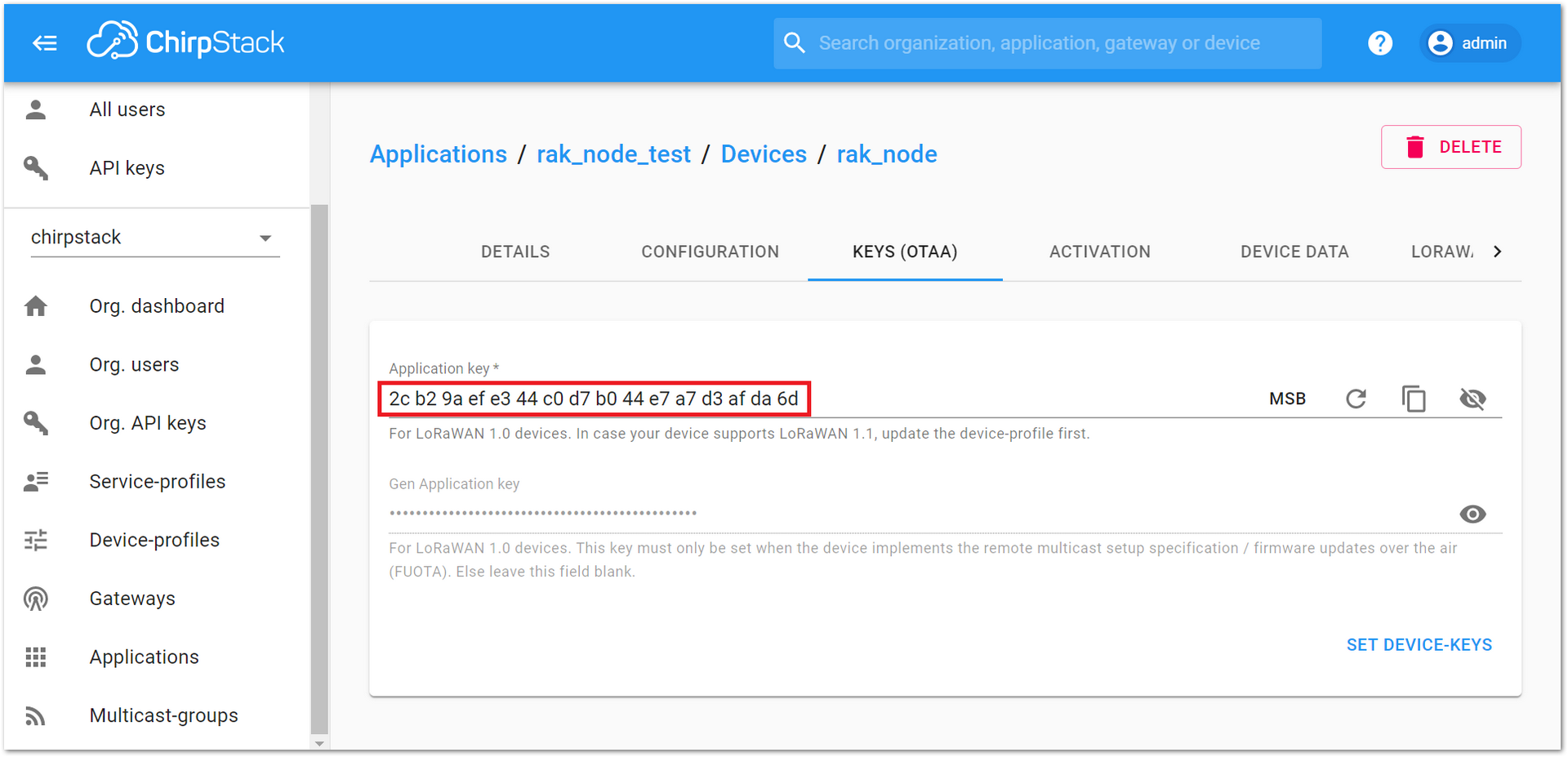The image size is (1568, 757).
Task: Click the Org. users person icon
Action: [36, 364]
